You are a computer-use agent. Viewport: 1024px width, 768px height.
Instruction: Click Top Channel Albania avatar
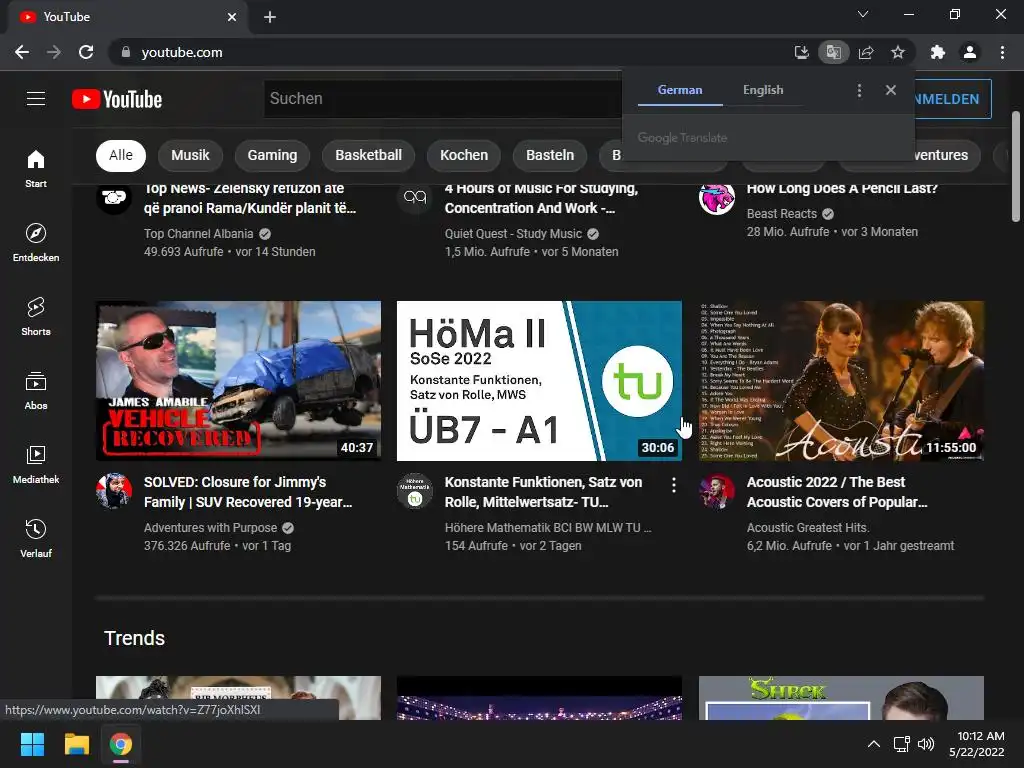pos(114,197)
